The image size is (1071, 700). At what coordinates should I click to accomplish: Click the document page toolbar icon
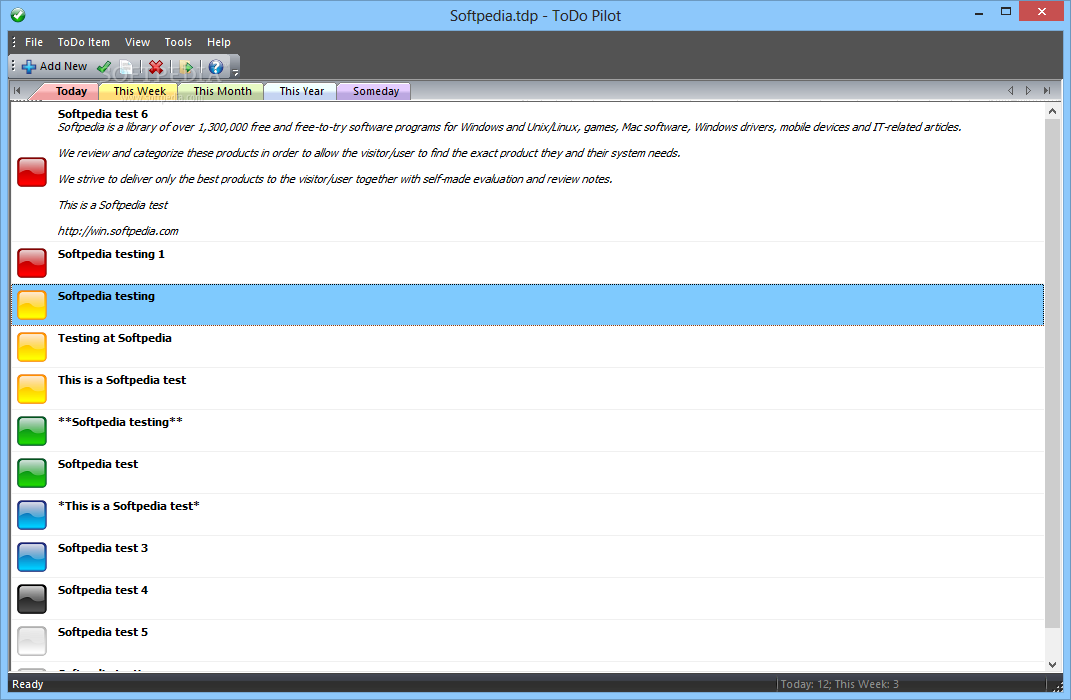coord(126,66)
